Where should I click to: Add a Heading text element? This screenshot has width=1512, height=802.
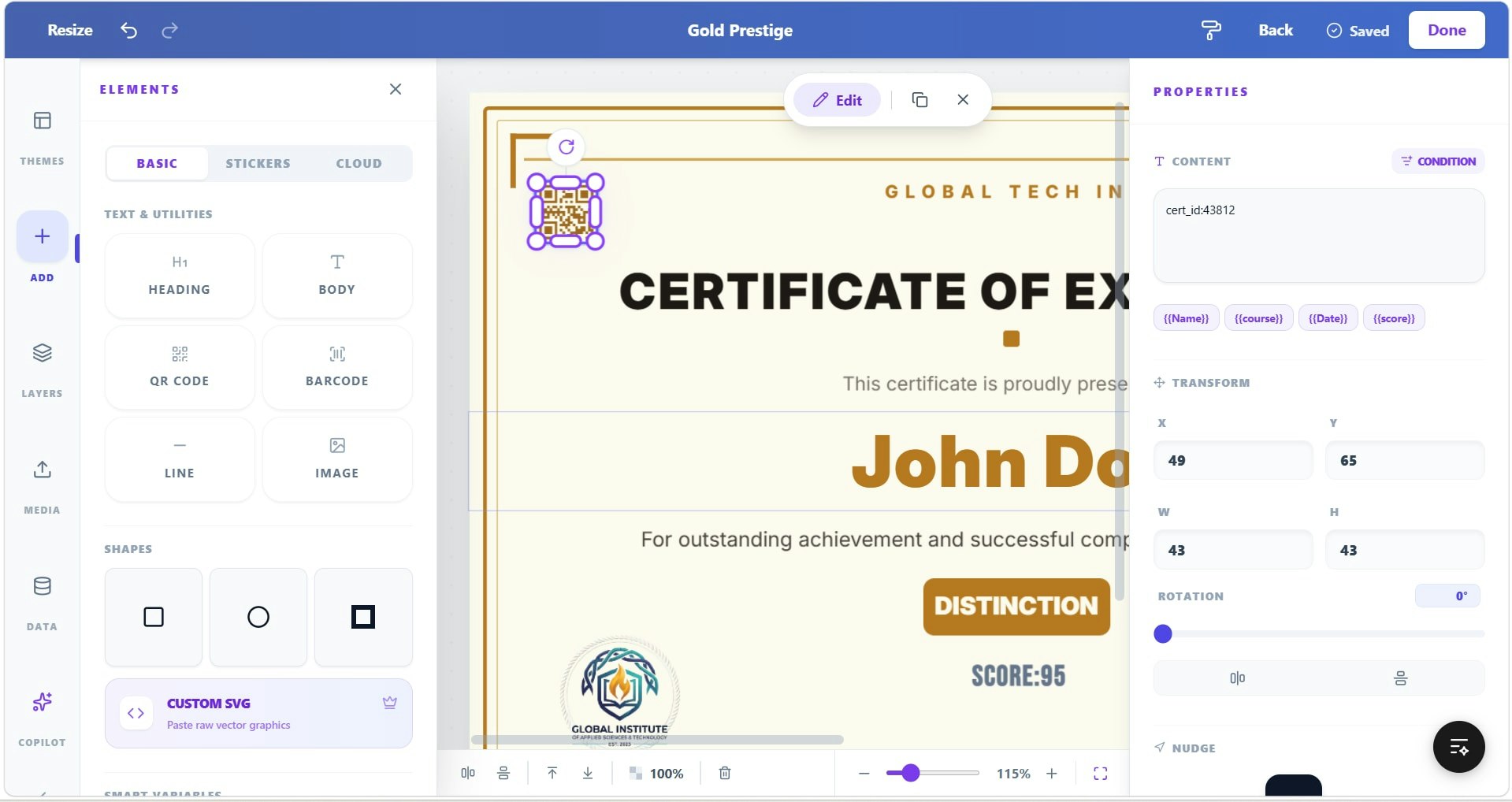pyautogui.click(x=180, y=276)
